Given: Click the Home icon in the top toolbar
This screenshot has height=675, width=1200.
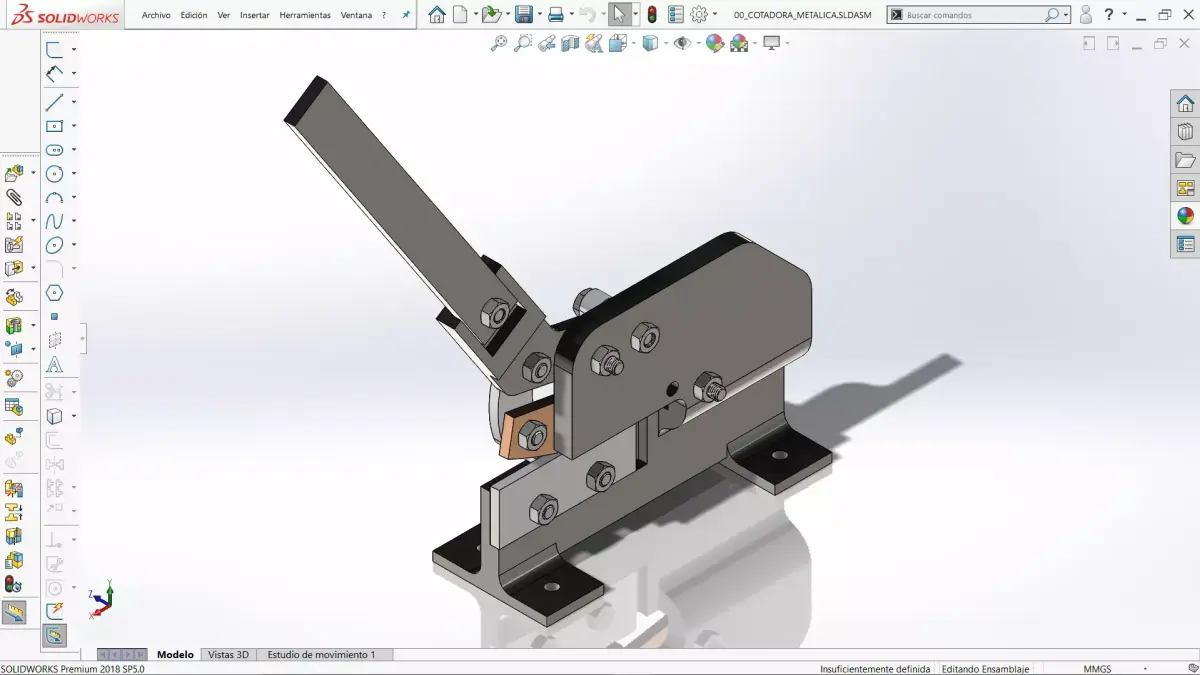Looking at the screenshot, I should coord(437,15).
